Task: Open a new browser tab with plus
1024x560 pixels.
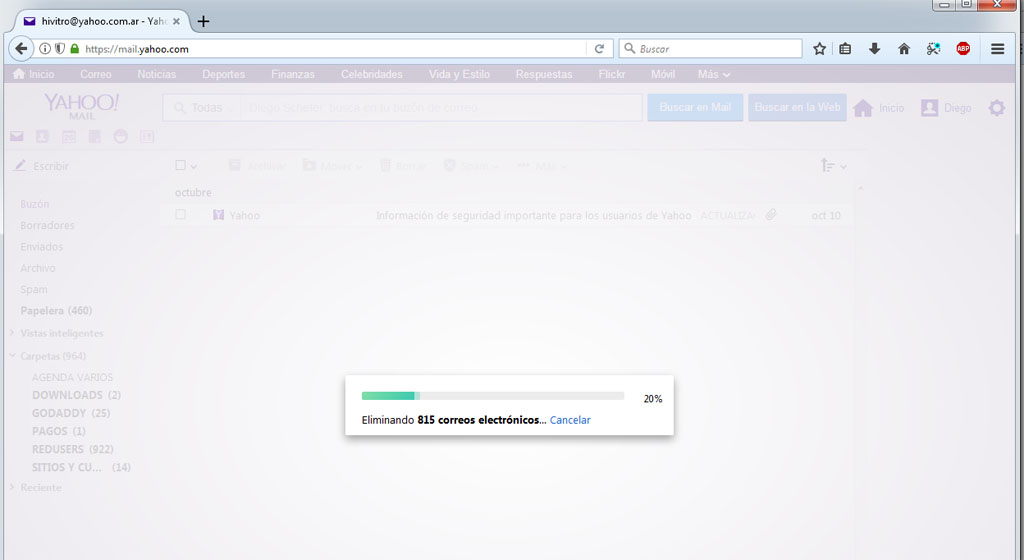Action: pyautogui.click(x=203, y=21)
